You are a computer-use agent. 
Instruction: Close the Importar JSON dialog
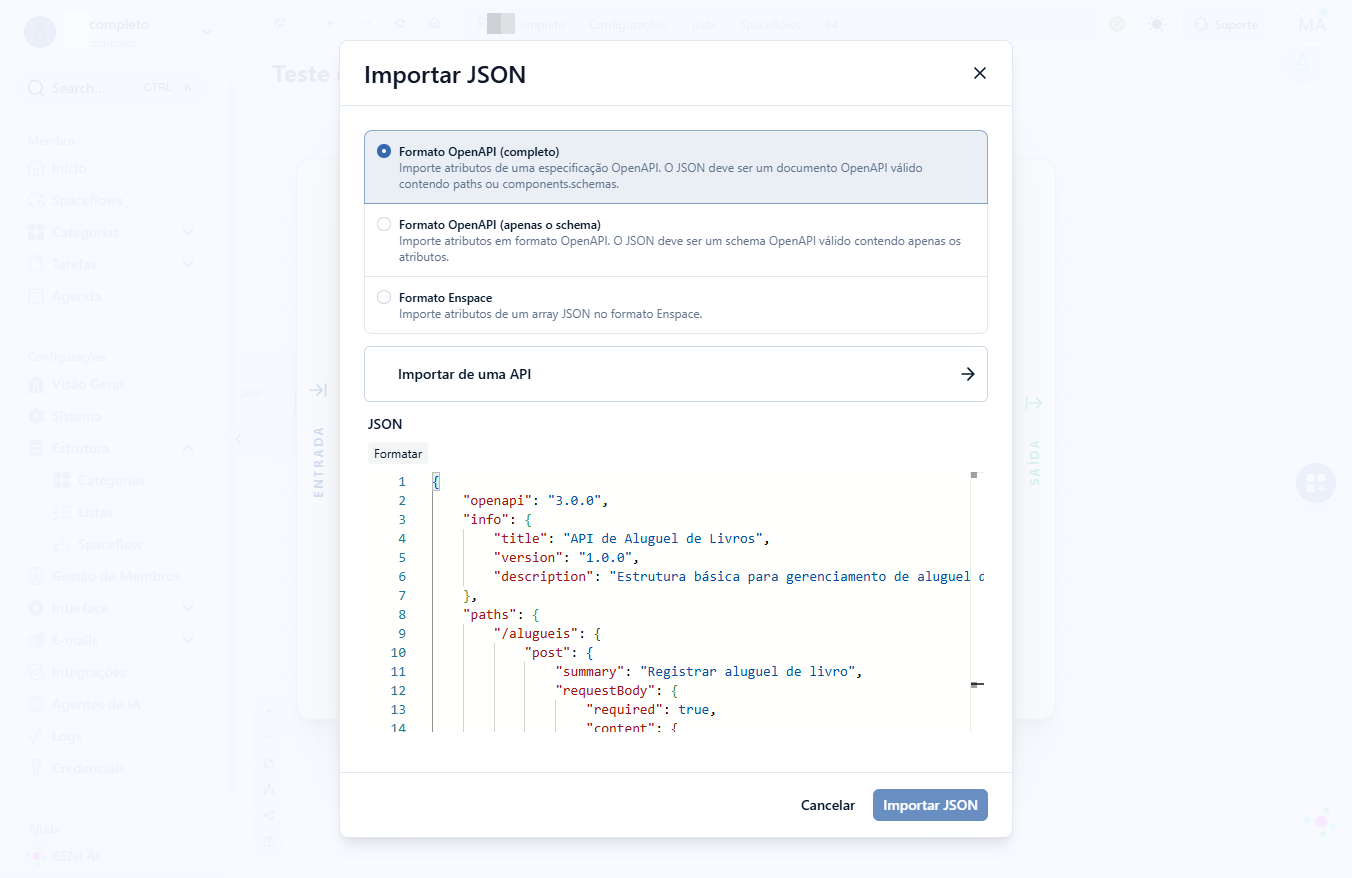coord(980,73)
